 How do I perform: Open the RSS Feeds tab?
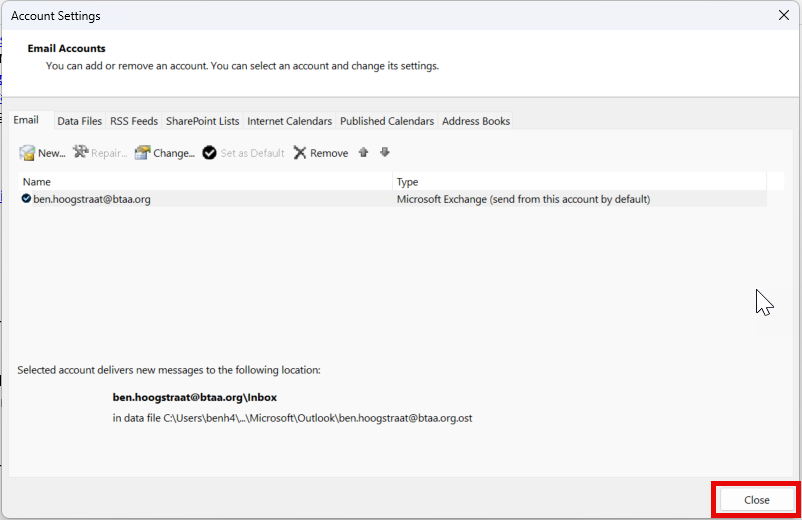(134, 121)
